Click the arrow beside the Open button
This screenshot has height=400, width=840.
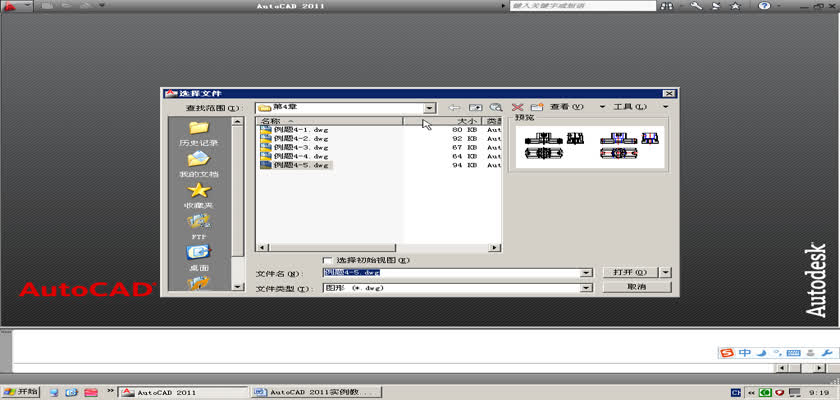[666, 273]
